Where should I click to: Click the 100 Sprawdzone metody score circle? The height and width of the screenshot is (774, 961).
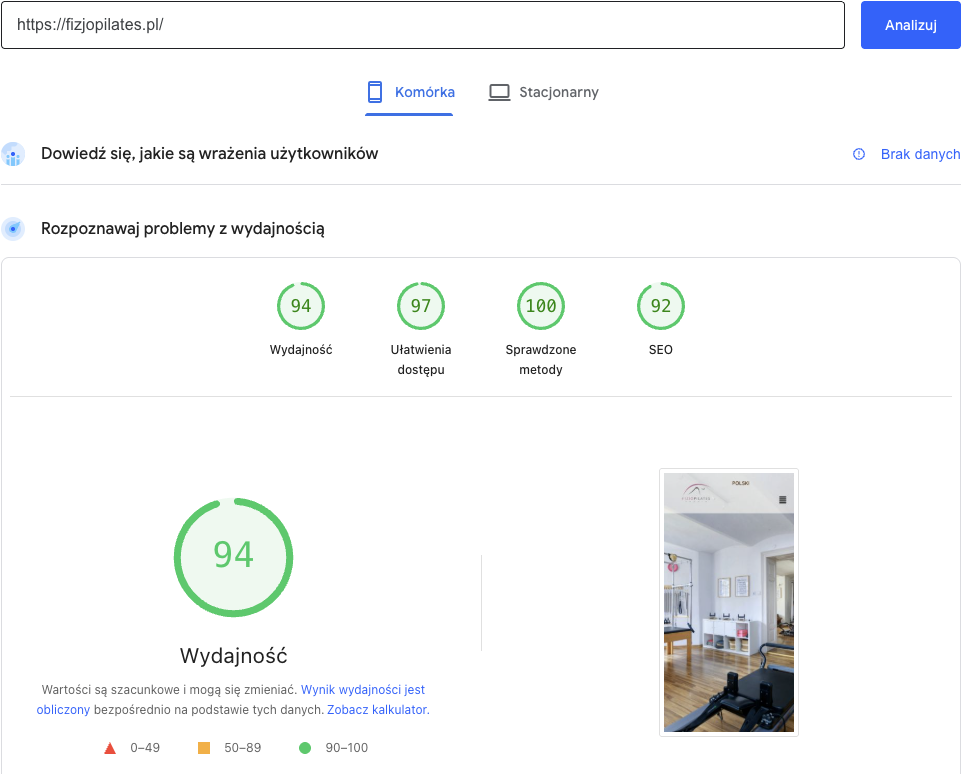point(540,306)
